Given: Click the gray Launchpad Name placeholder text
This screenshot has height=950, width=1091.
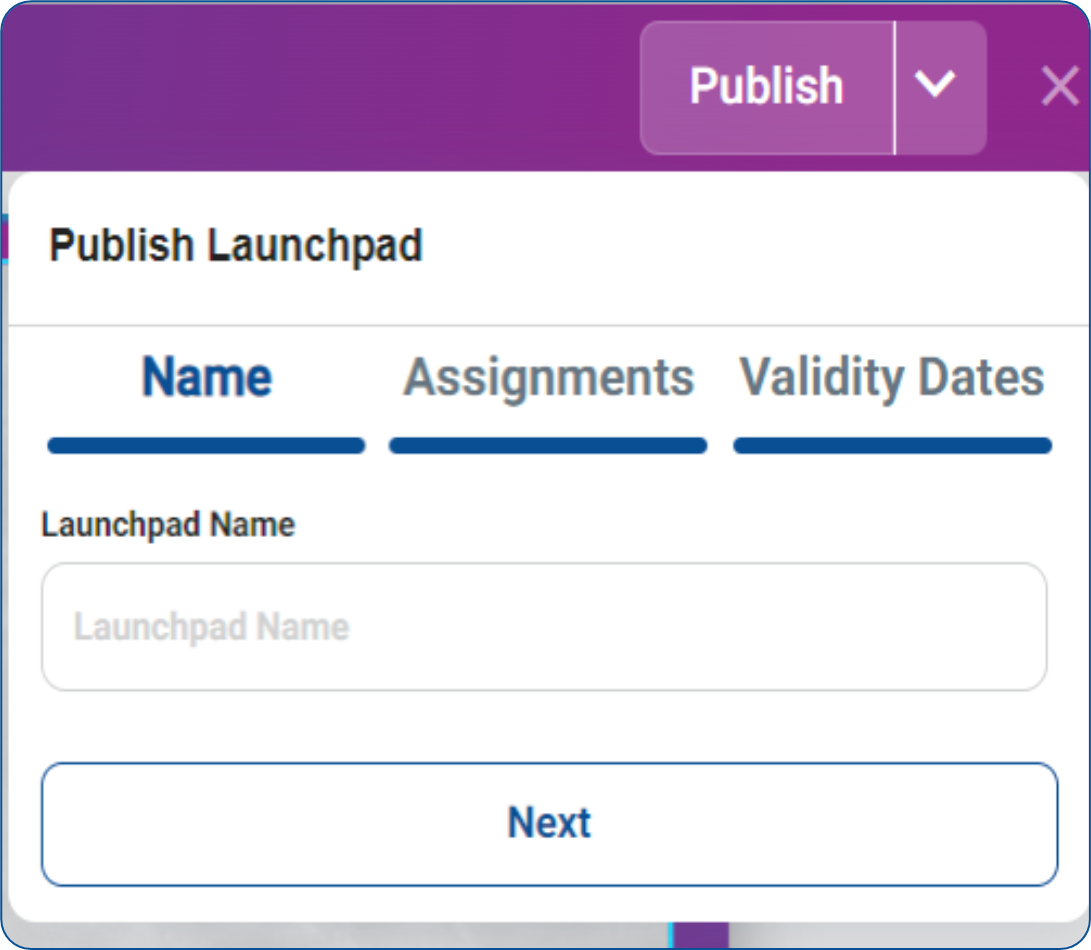Looking at the screenshot, I should [211, 627].
